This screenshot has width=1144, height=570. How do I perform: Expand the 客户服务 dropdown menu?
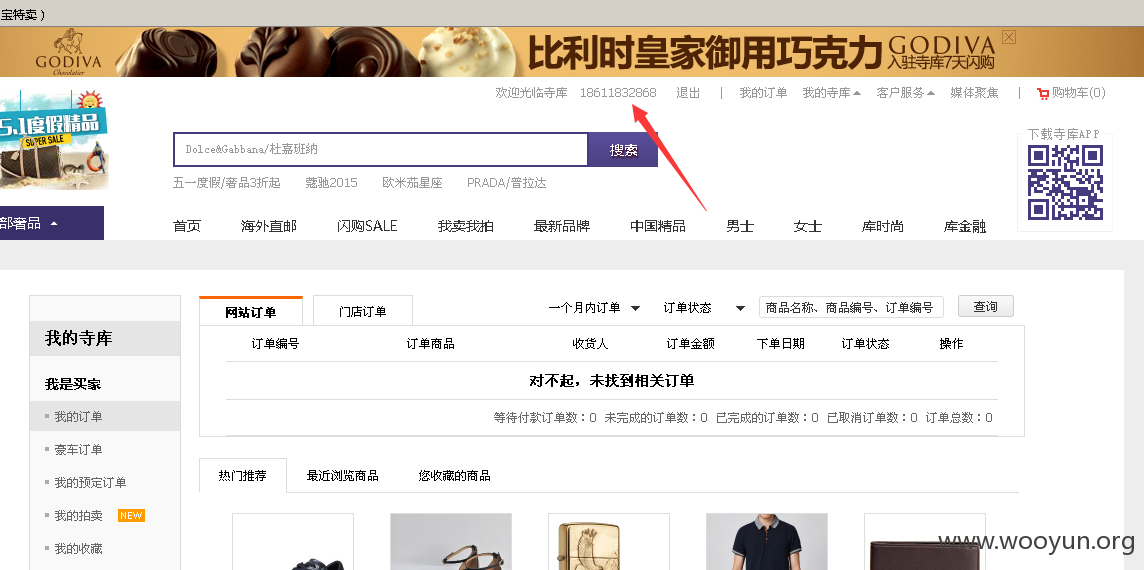pos(906,93)
